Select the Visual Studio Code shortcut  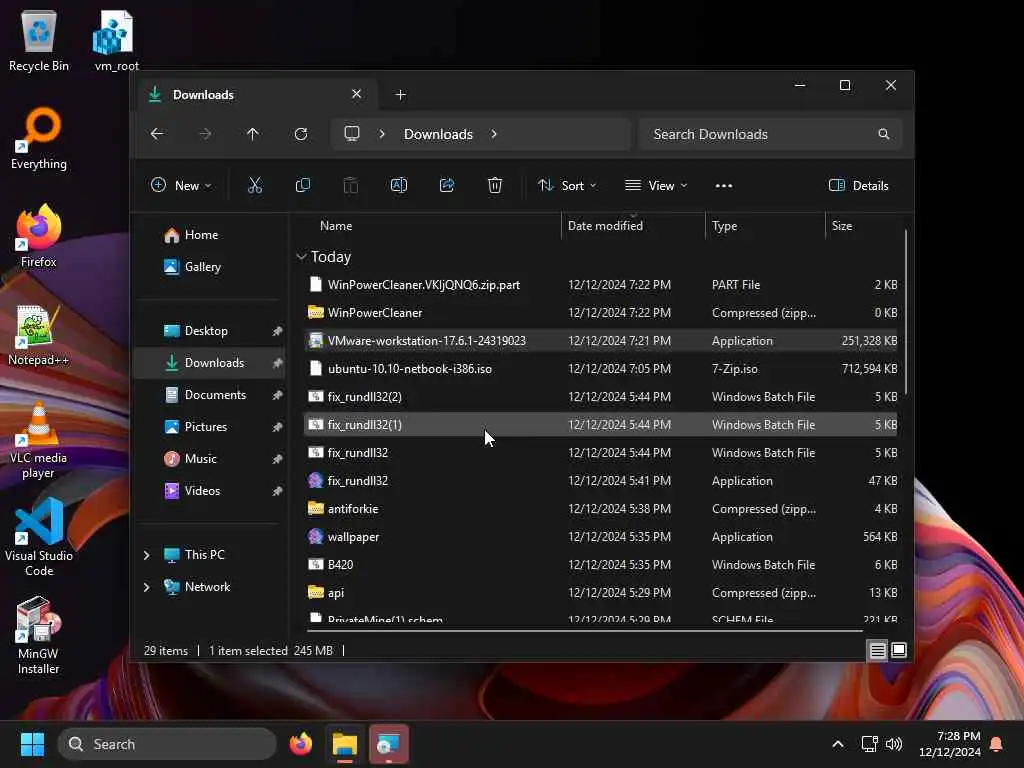pyautogui.click(x=39, y=538)
